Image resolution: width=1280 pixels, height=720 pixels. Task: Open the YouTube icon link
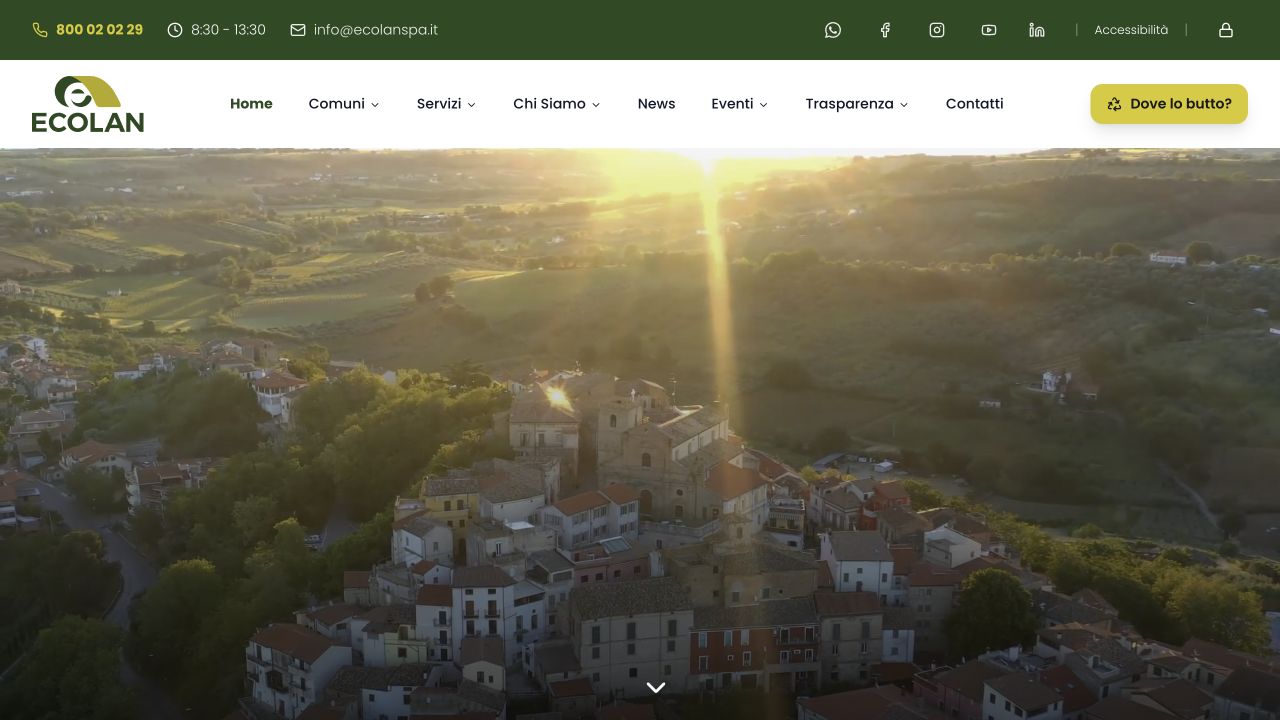click(989, 30)
